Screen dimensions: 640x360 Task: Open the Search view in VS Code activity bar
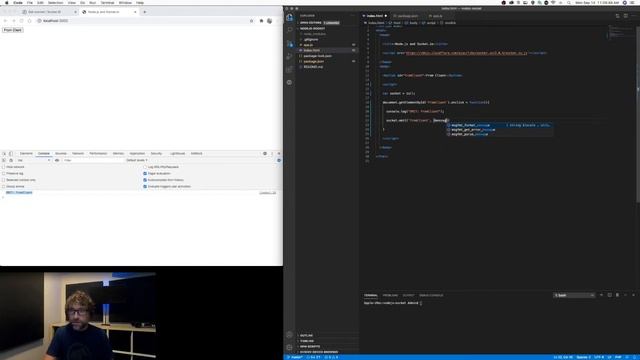click(289, 30)
